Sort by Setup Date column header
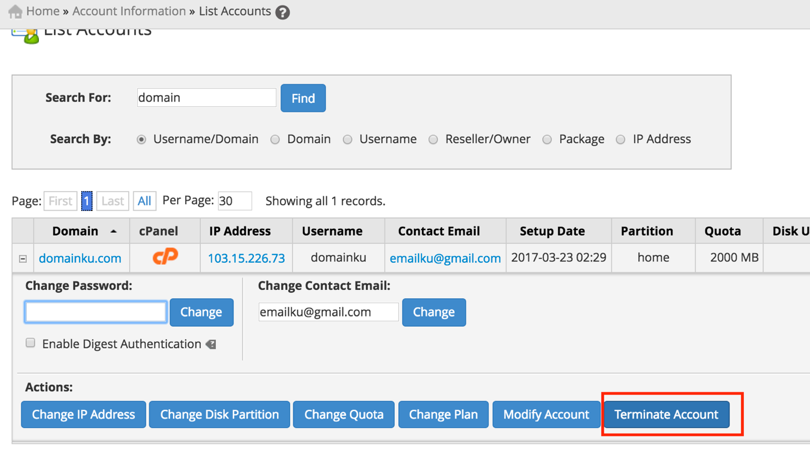810x450 pixels. [552, 231]
